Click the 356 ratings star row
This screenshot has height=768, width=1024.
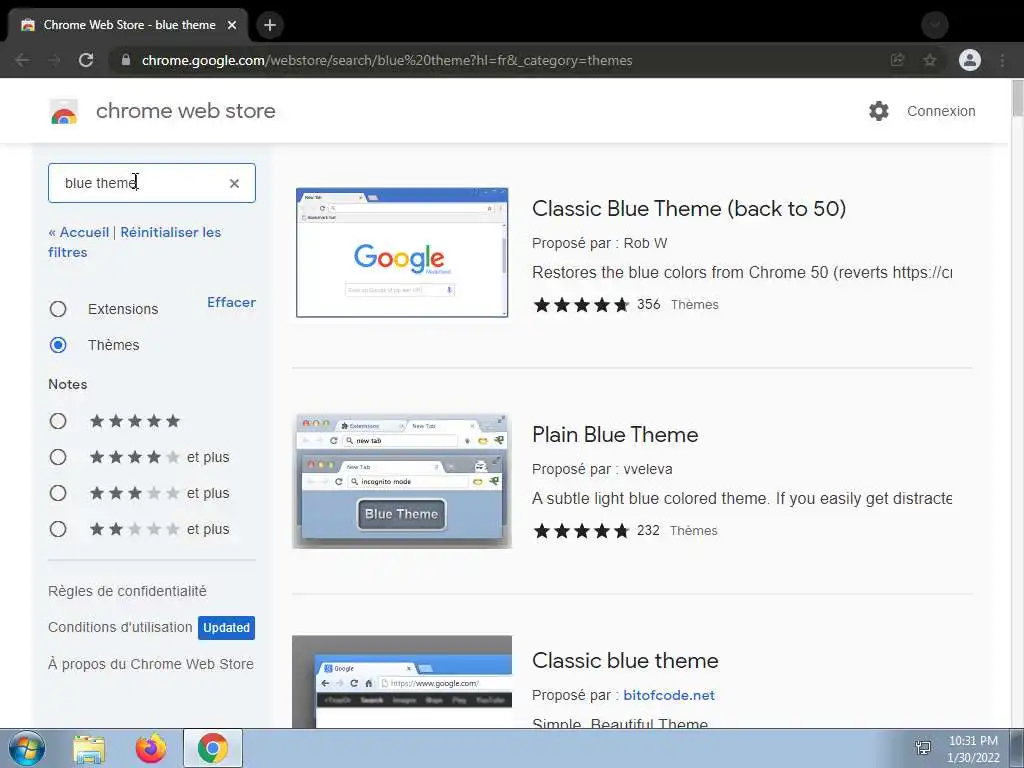pos(581,304)
